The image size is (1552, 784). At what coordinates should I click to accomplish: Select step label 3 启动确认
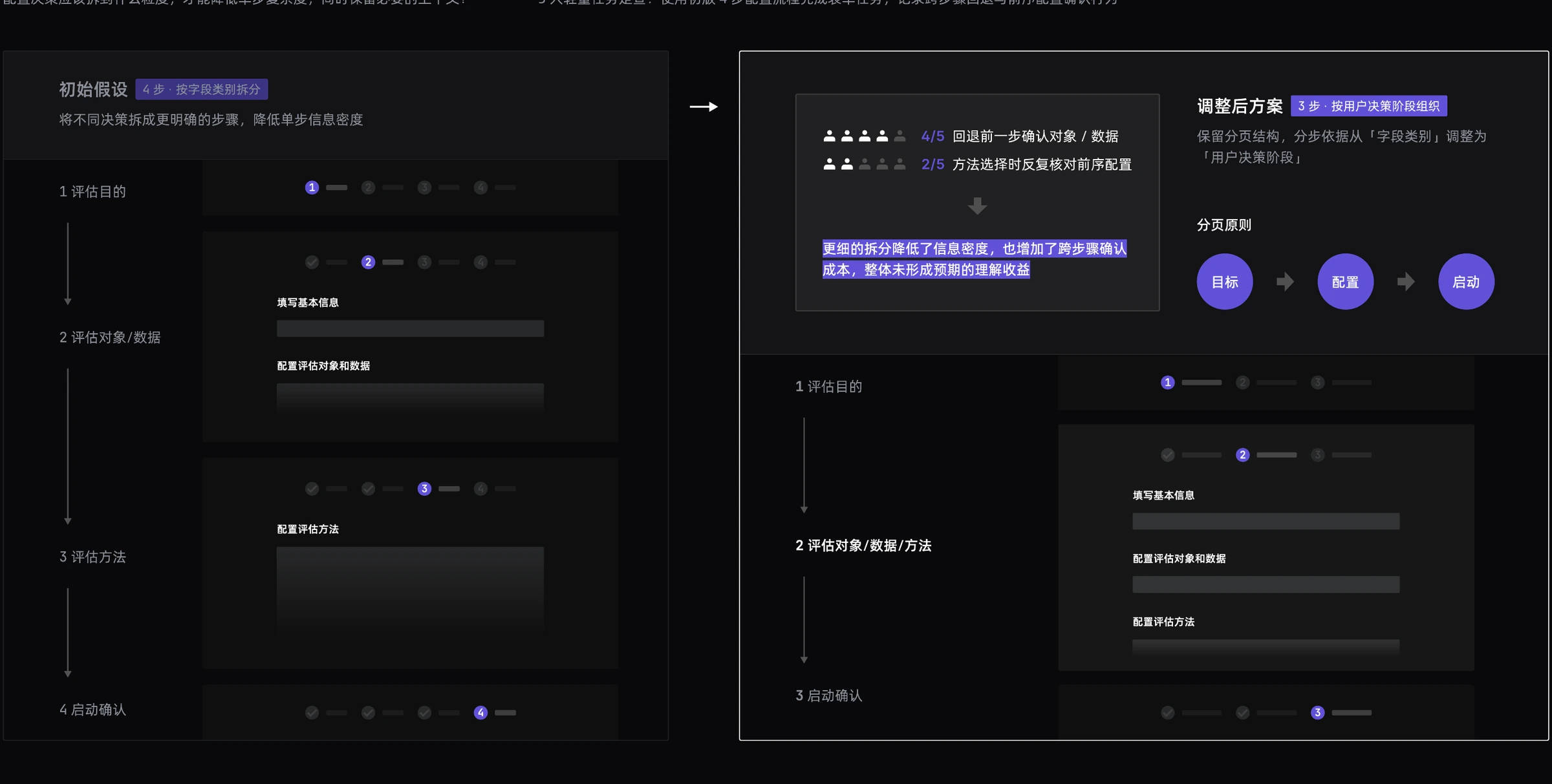[829, 695]
